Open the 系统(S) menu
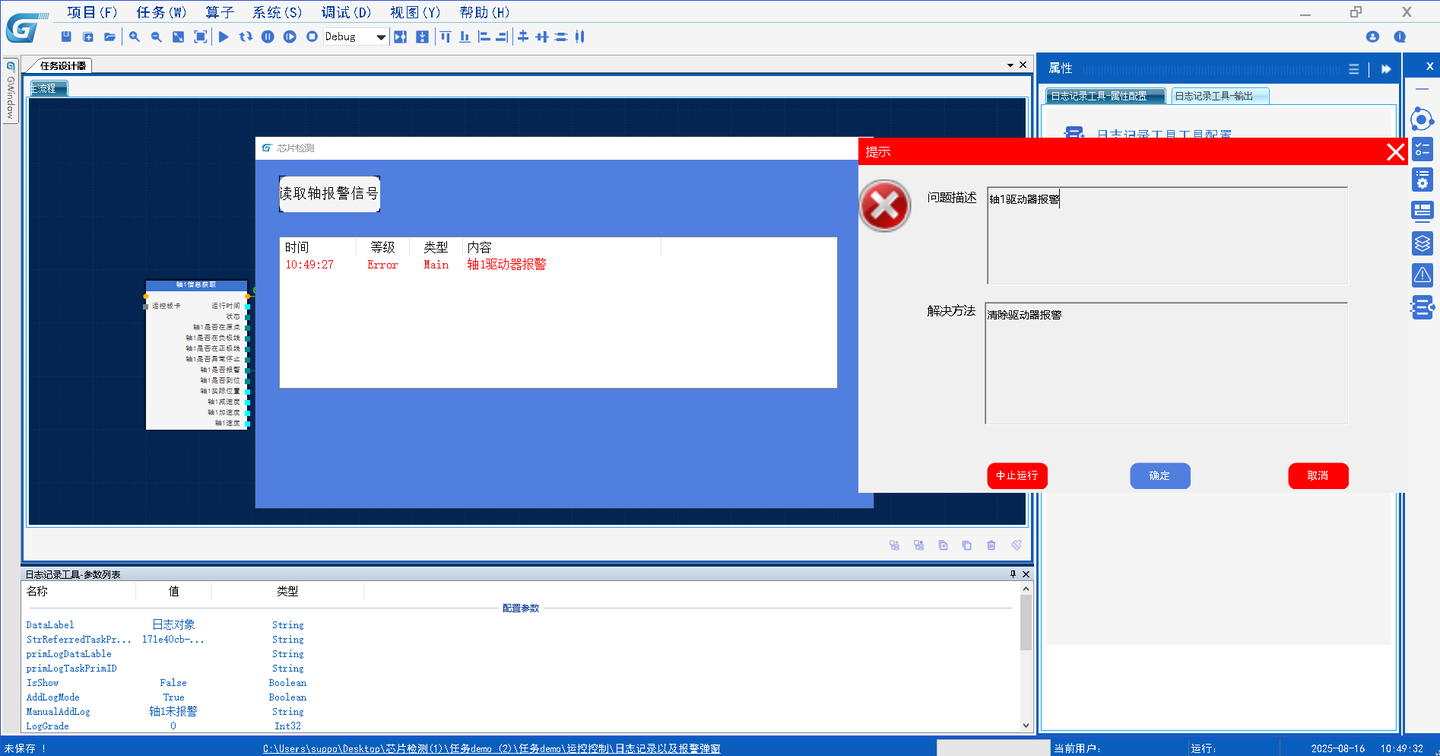The width and height of the screenshot is (1440, 756). pyautogui.click(x=277, y=12)
